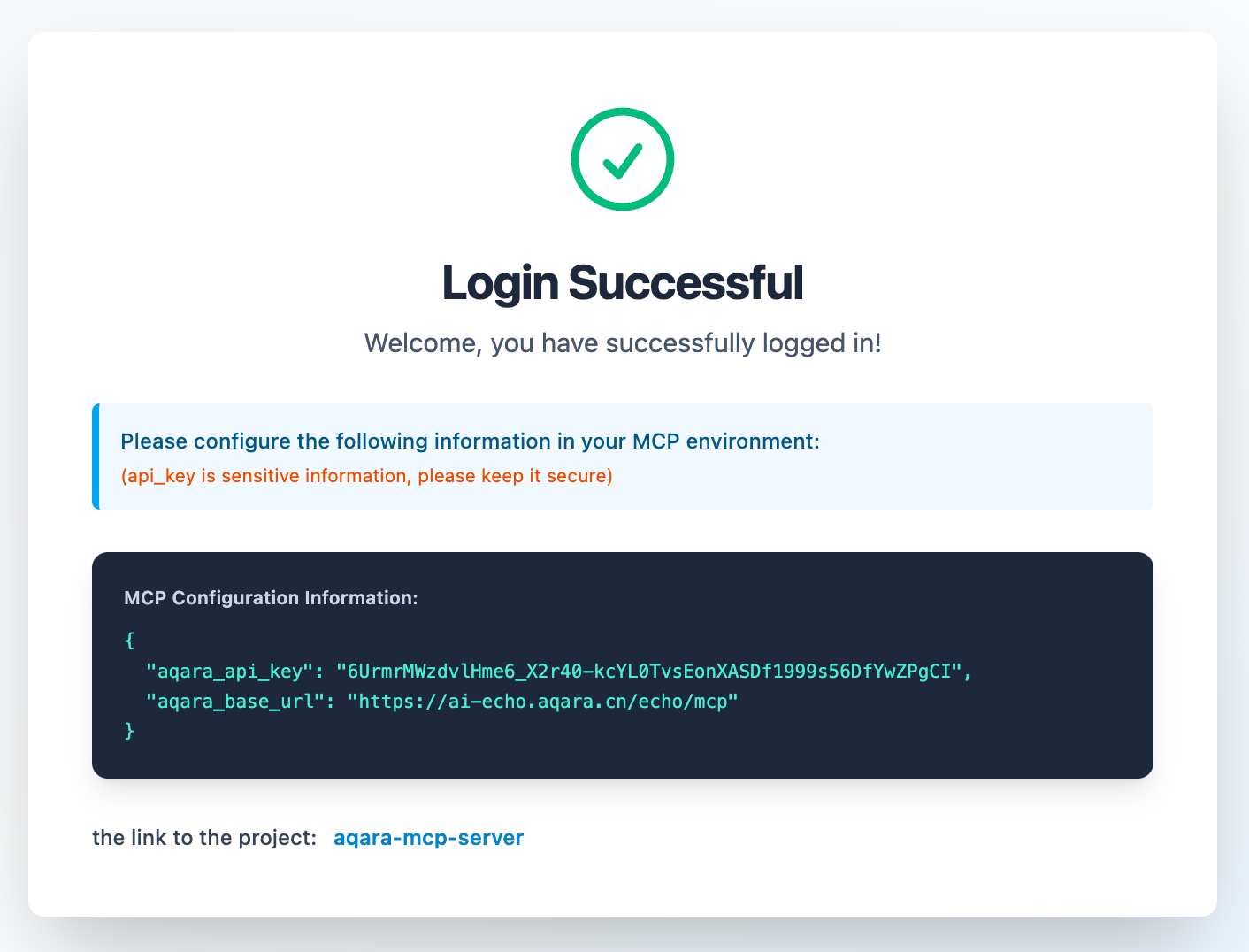Click the MCP Configuration Information label

(271, 597)
